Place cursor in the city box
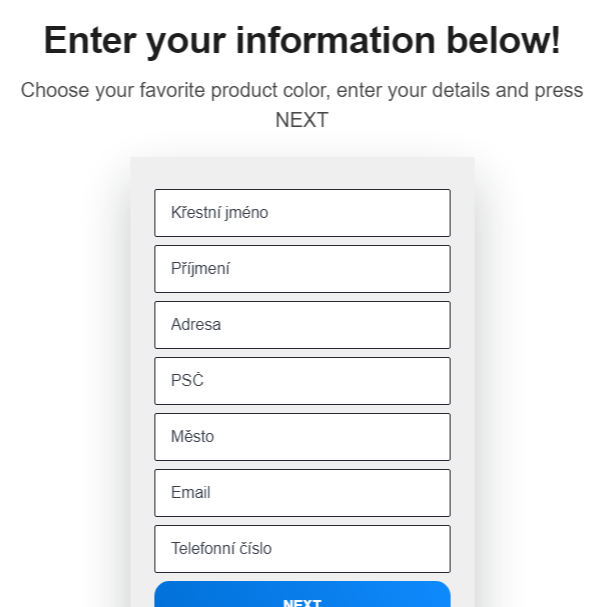Screen dimensions: 611x607 (x=302, y=437)
